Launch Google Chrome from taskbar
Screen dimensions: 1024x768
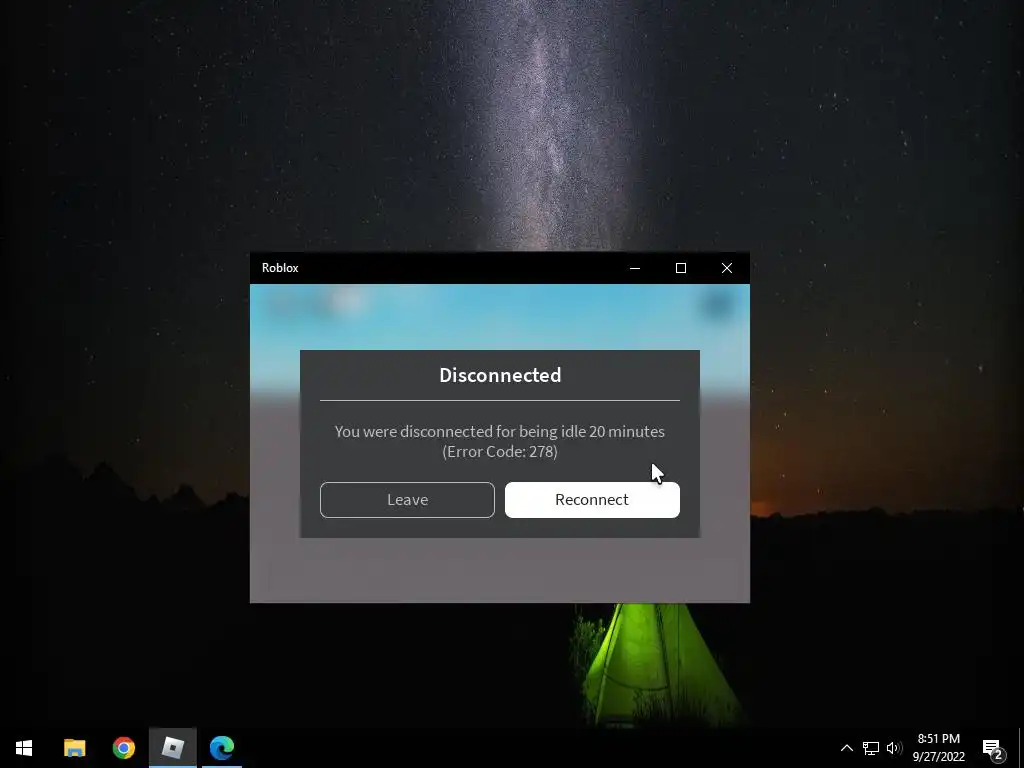pos(123,748)
